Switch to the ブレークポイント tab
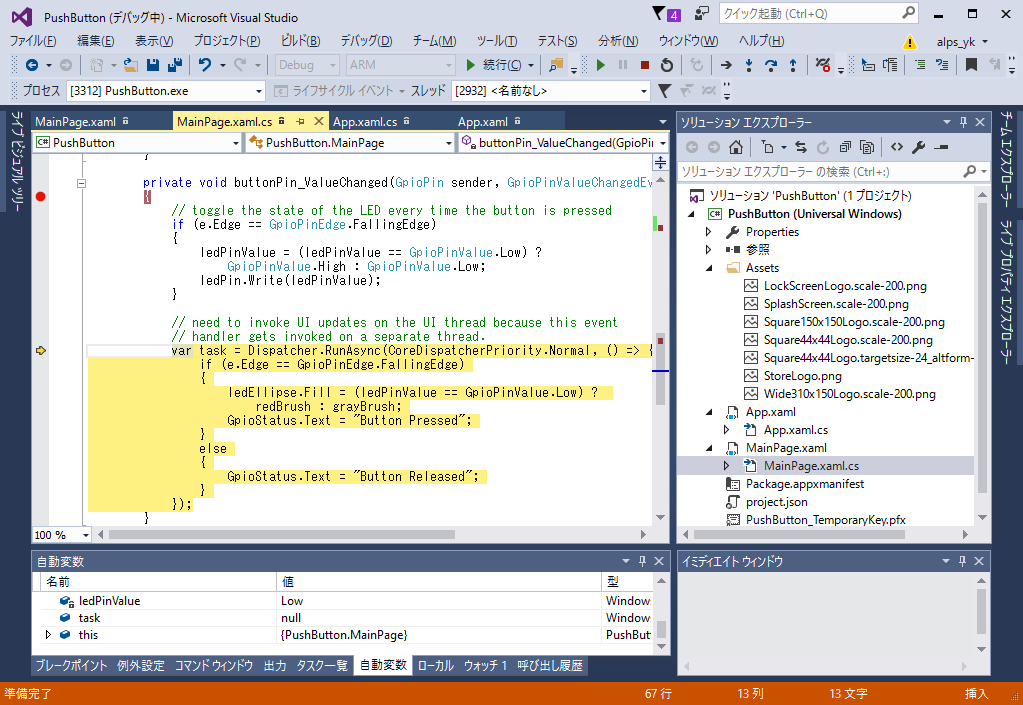The width and height of the screenshot is (1023, 705). [x=71, y=665]
